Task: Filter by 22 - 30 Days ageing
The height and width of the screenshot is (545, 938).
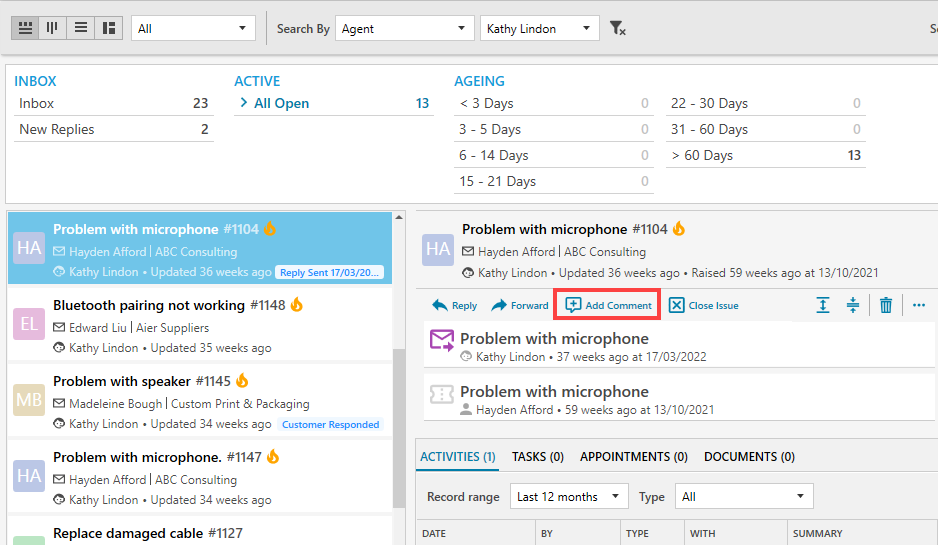Action: click(766, 103)
